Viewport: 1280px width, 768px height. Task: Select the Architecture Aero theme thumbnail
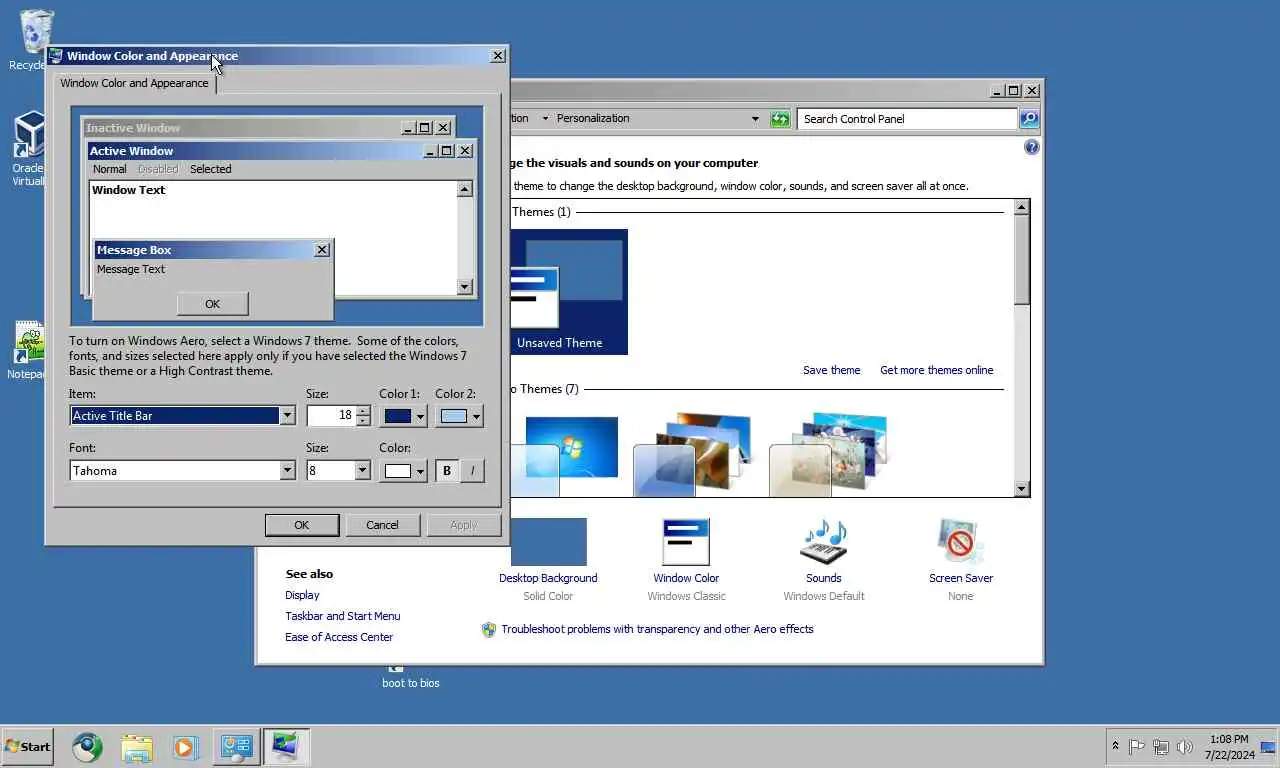pyautogui.click(x=691, y=455)
